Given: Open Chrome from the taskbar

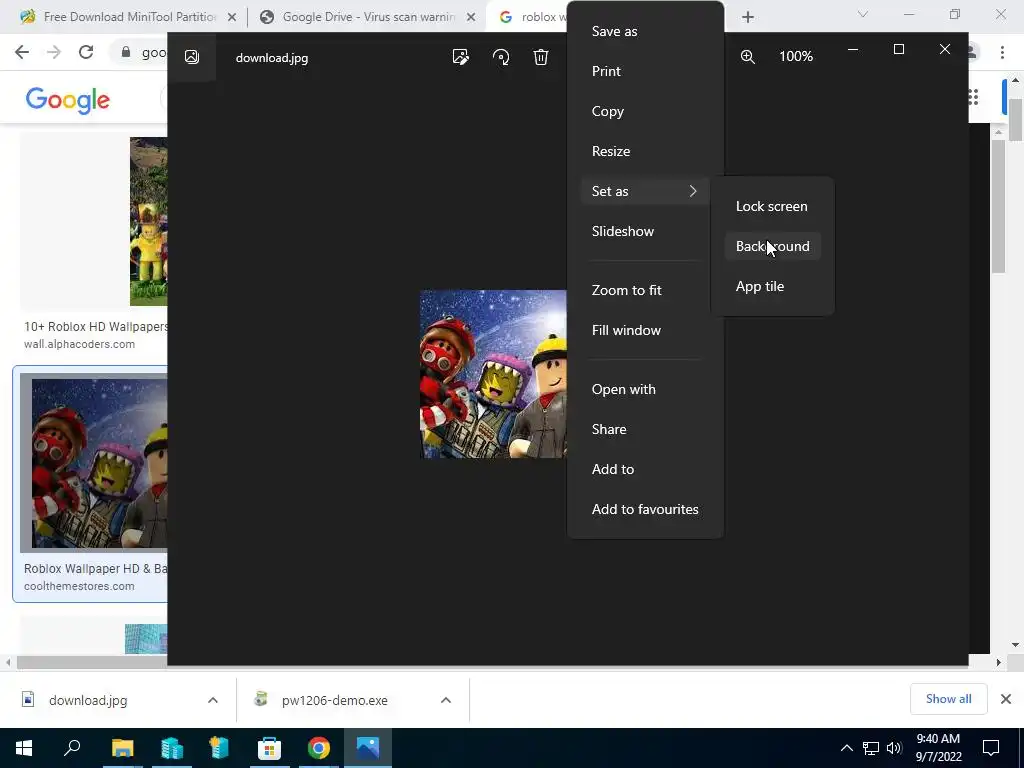Looking at the screenshot, I should (x=319, y=748).
